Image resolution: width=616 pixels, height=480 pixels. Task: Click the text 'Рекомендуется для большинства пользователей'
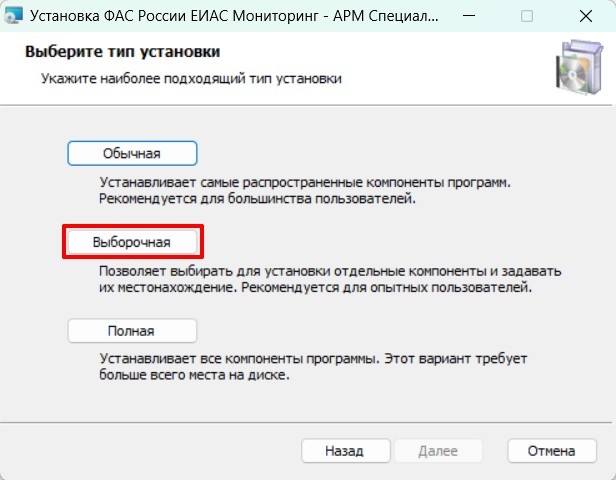(257, 198)
